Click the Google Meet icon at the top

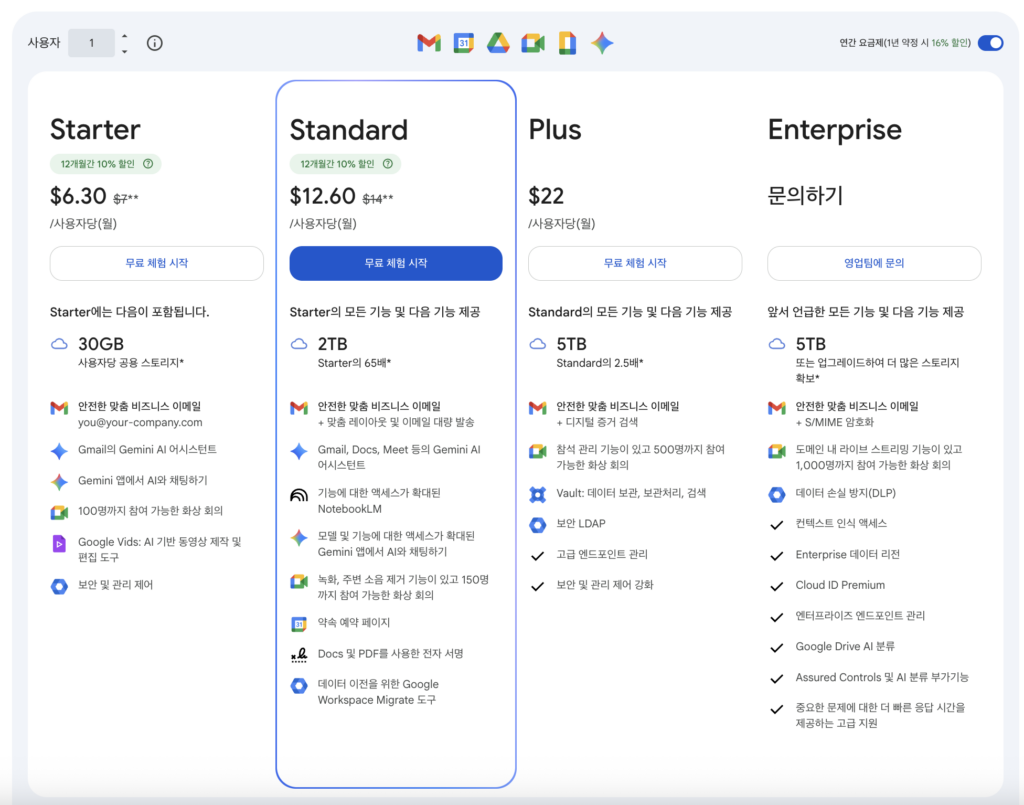(x=533, y=43)
